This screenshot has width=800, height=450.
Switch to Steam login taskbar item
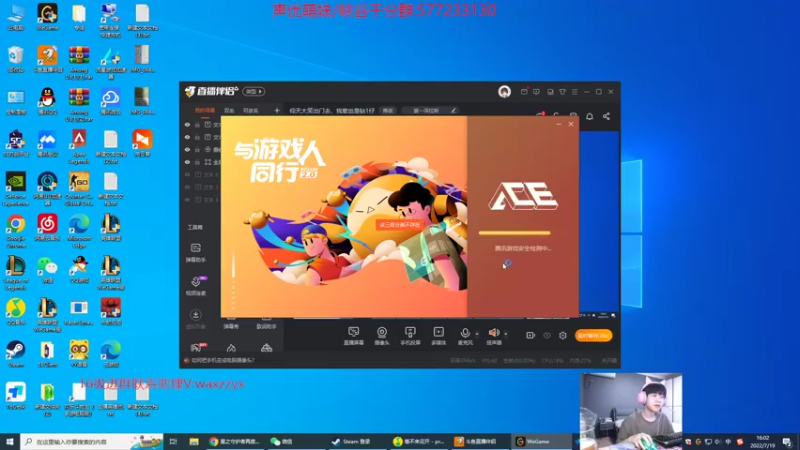coord(357,441)
